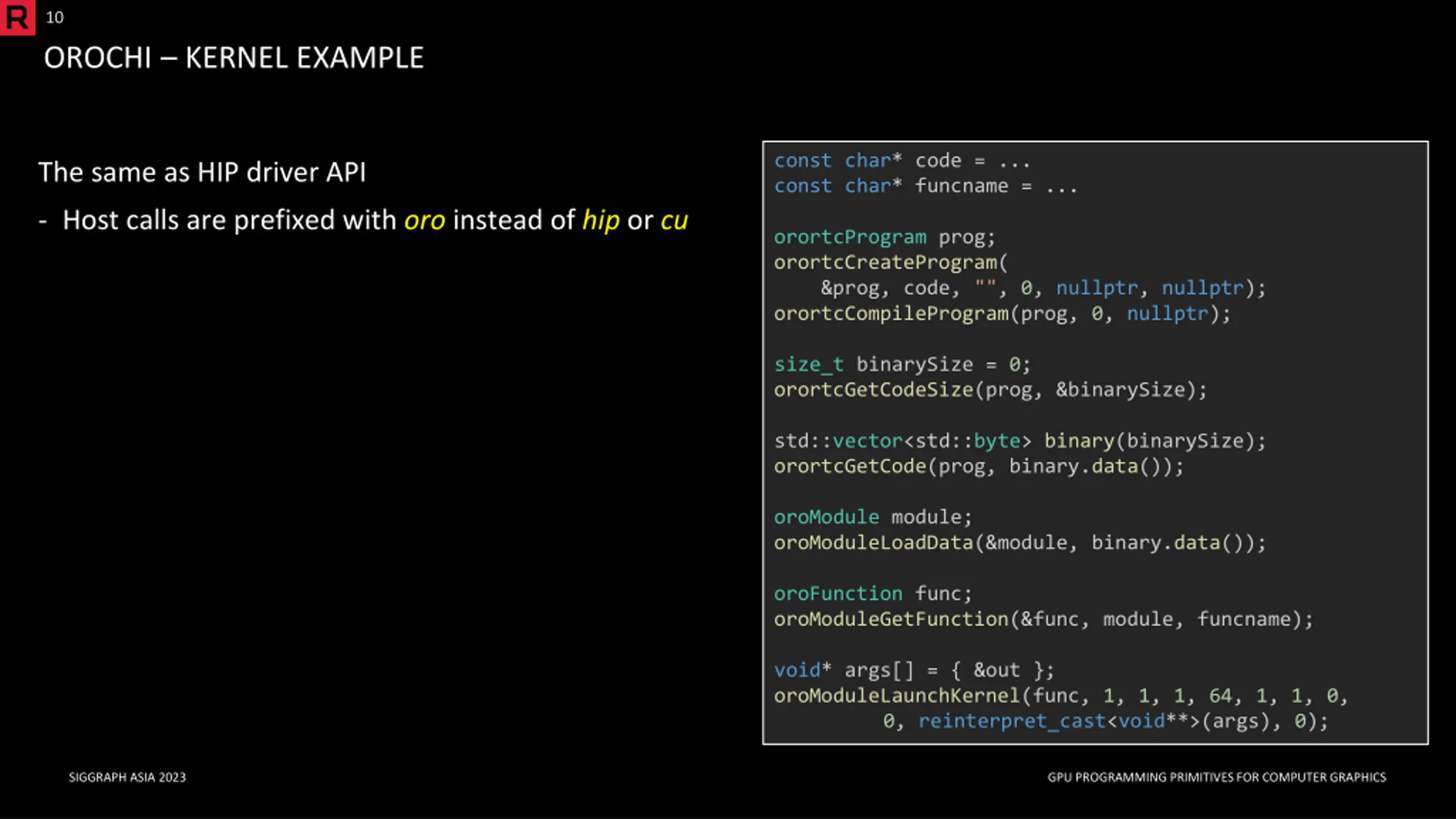Click the 'orortcCompileProgram(prog, 0, nullptr);' line

1002,314
